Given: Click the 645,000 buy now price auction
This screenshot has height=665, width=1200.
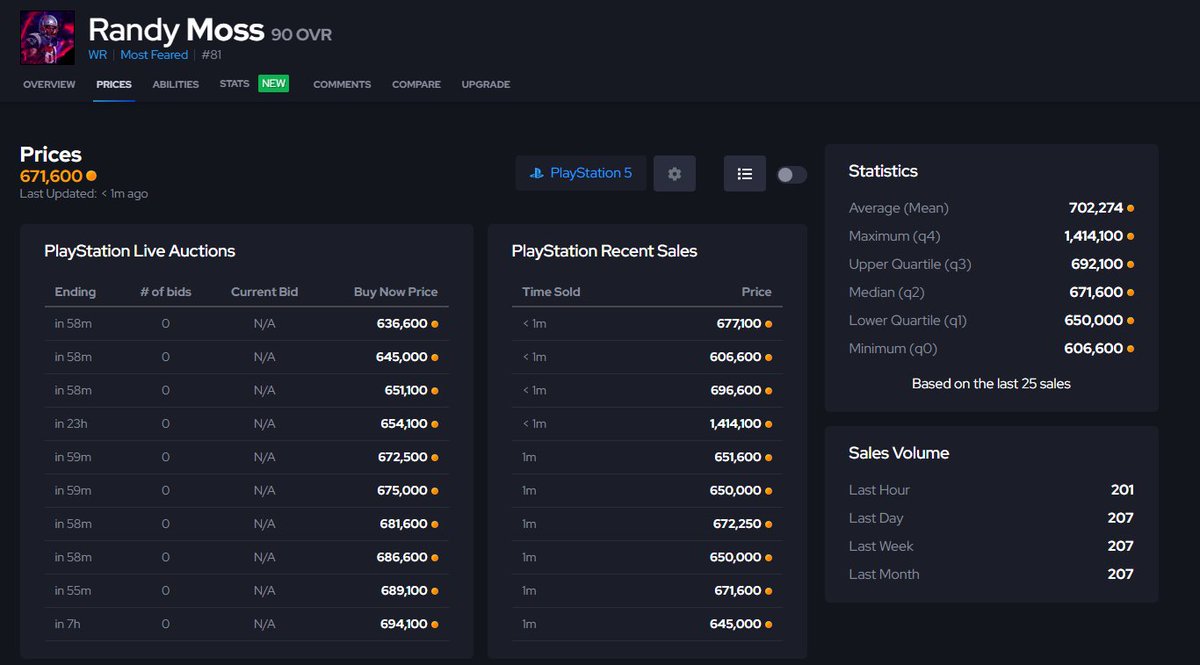Looking at the screenshot, I should 401,357.
